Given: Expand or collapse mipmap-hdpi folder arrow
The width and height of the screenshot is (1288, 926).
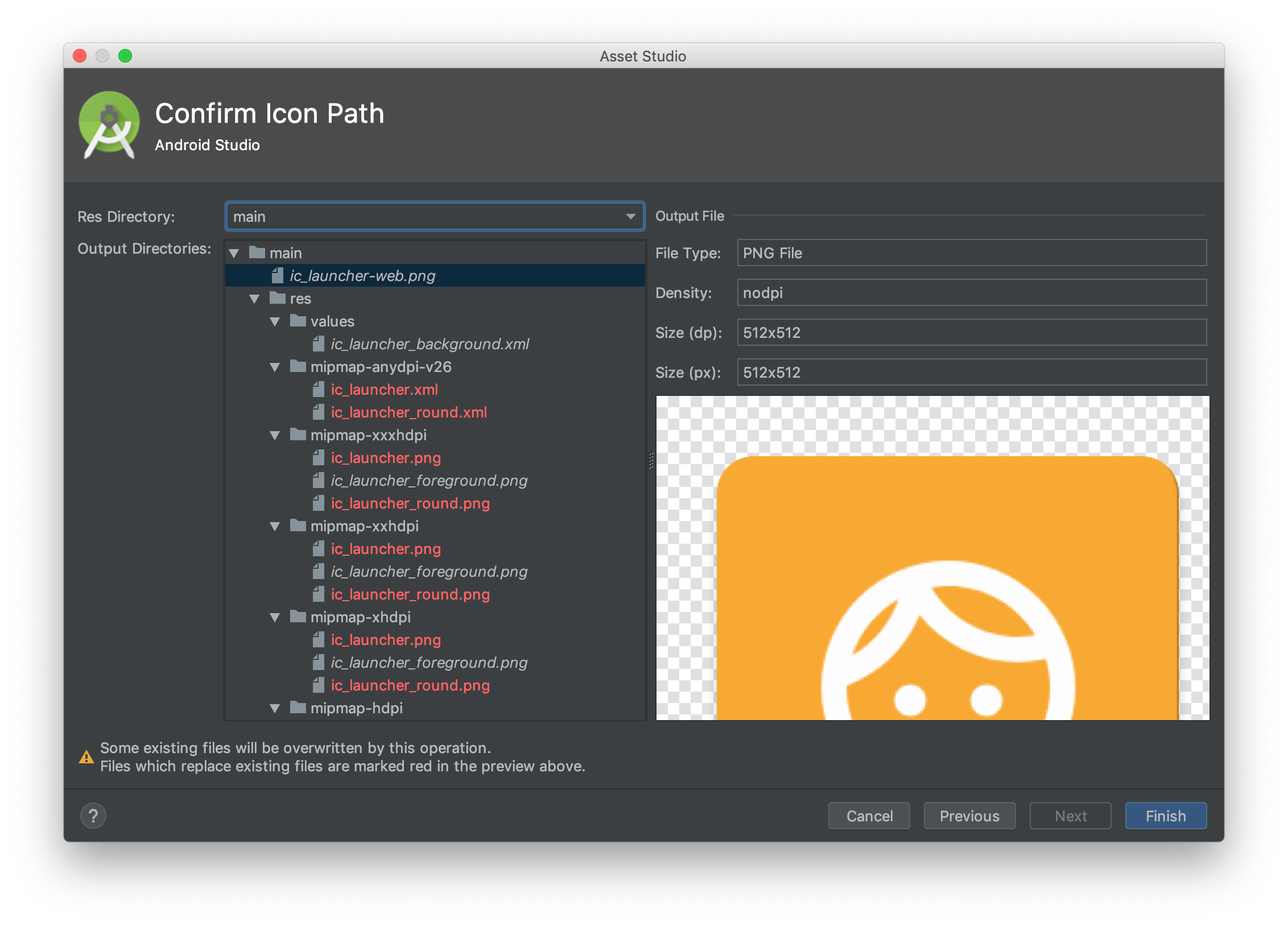Looking at the screenshot, I should coord(275,709).
